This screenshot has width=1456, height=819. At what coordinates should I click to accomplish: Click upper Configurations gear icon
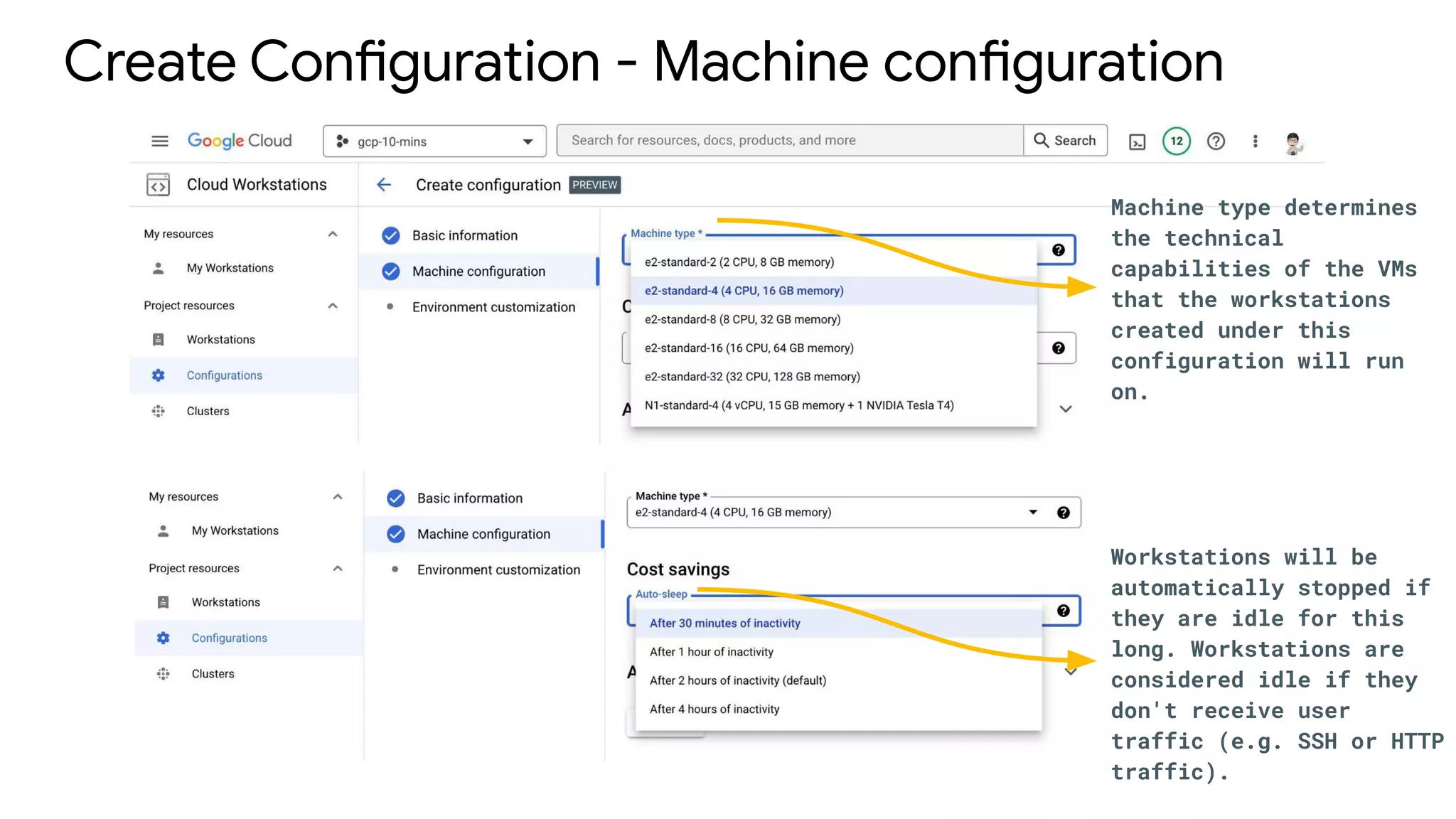pos(159,375)
